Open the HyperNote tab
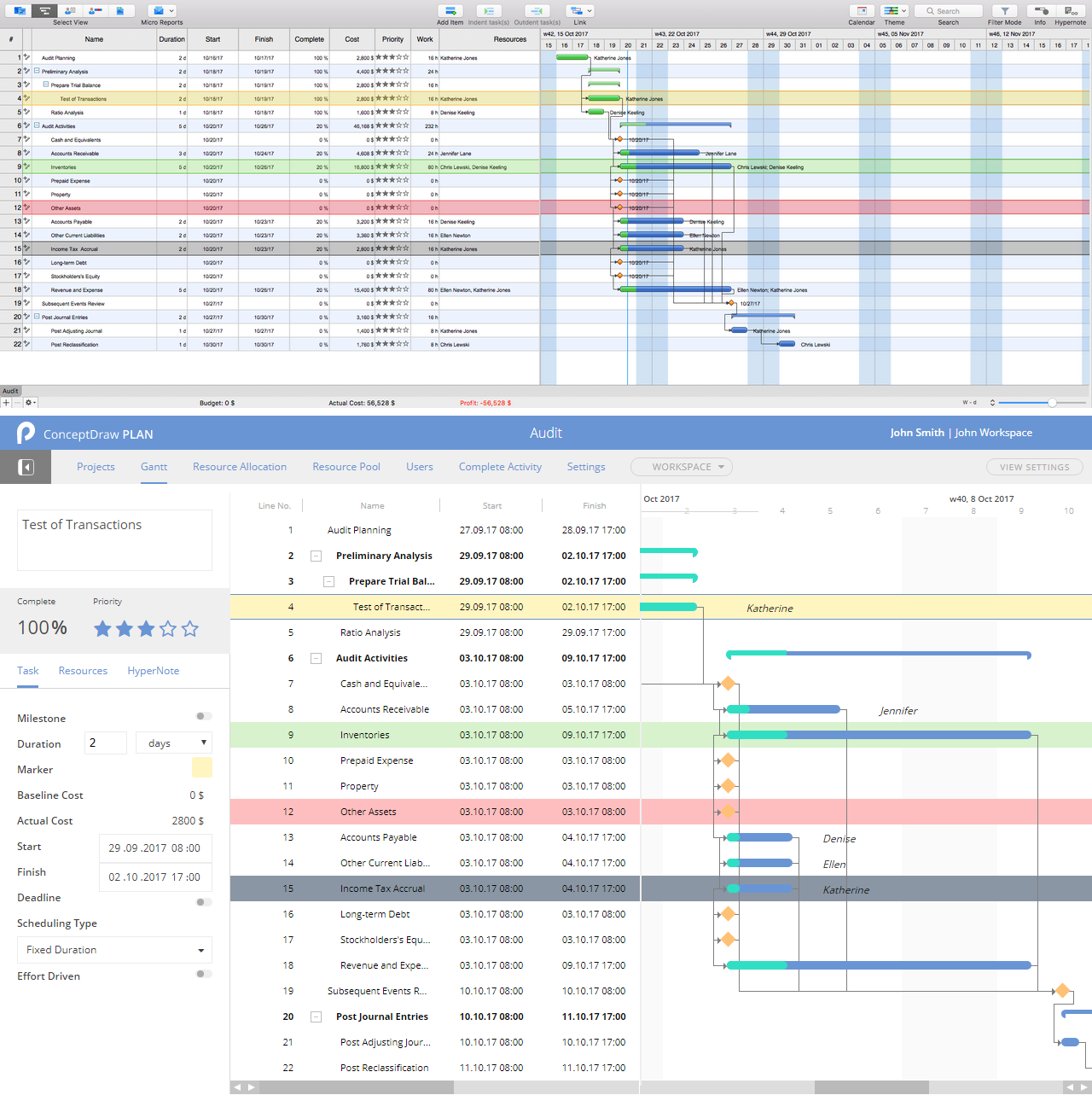The image size is (1092, 1101). (154, 671)
